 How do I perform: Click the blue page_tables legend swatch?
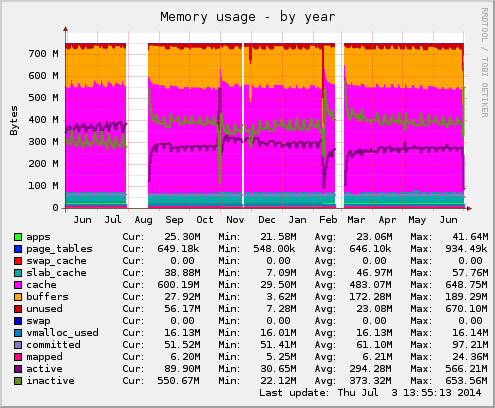[x=18, y=249]
